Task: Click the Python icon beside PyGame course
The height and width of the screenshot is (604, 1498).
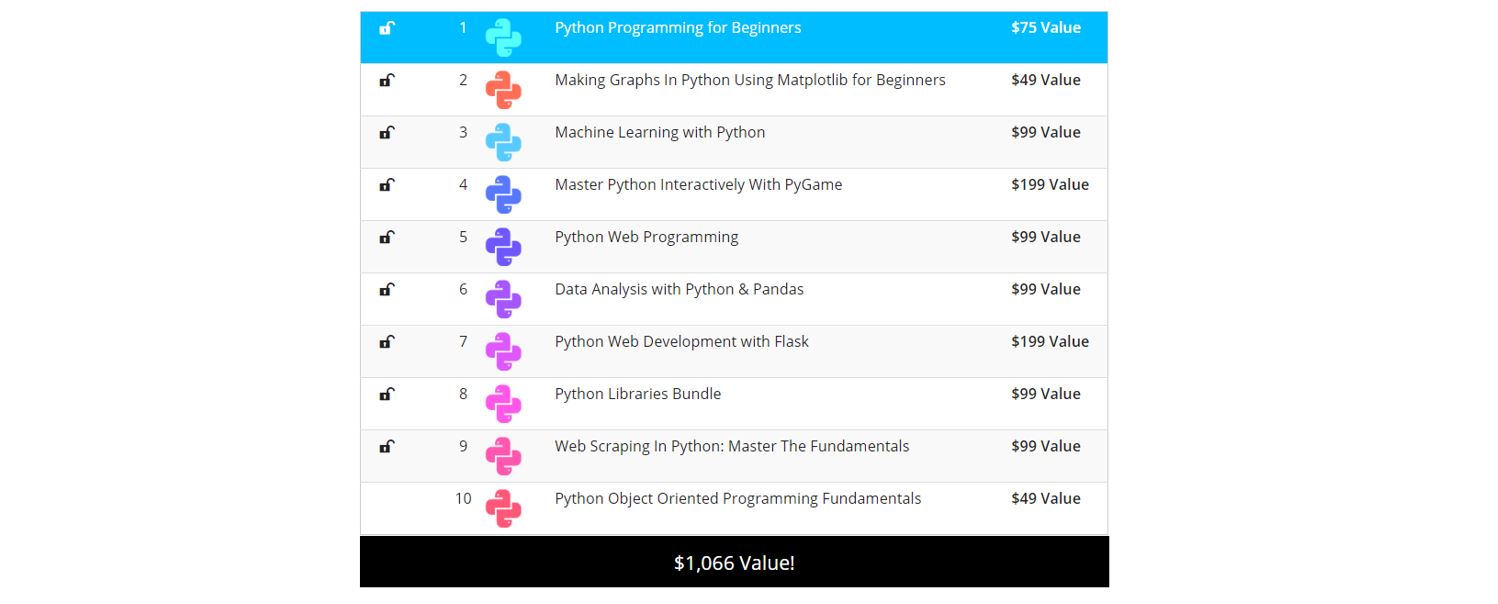Action: pos(503,194)
